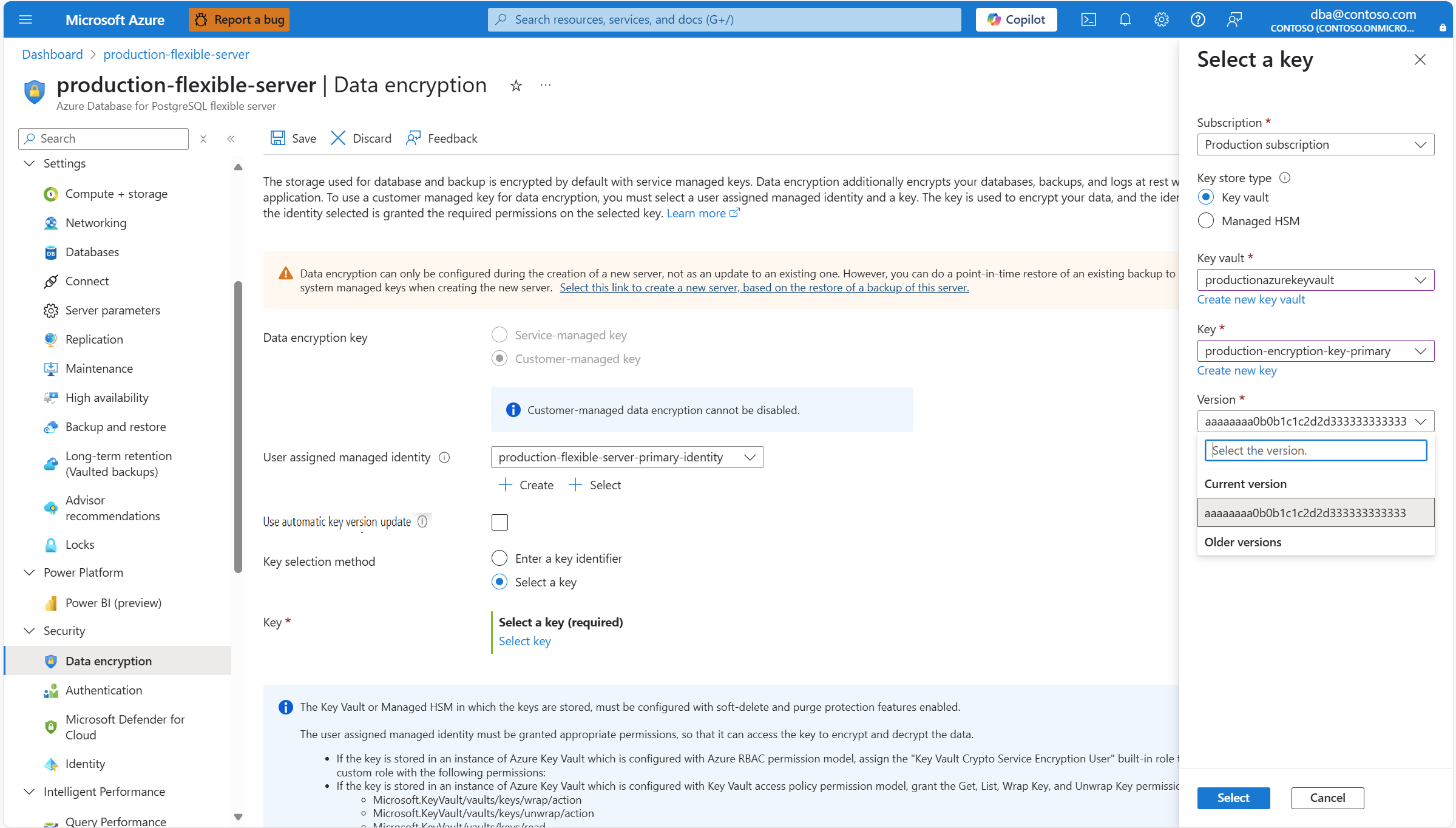Click the Save toolbar icon
Image resolution: width=1456 pixels, height=828 pixels.
coord(278,138)
